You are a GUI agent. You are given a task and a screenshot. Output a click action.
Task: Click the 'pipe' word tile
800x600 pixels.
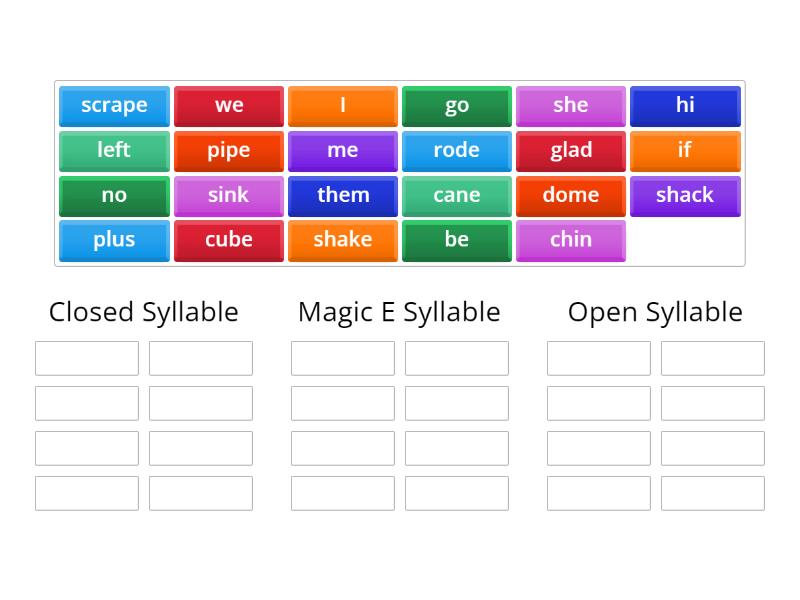(x=228, y=150)
